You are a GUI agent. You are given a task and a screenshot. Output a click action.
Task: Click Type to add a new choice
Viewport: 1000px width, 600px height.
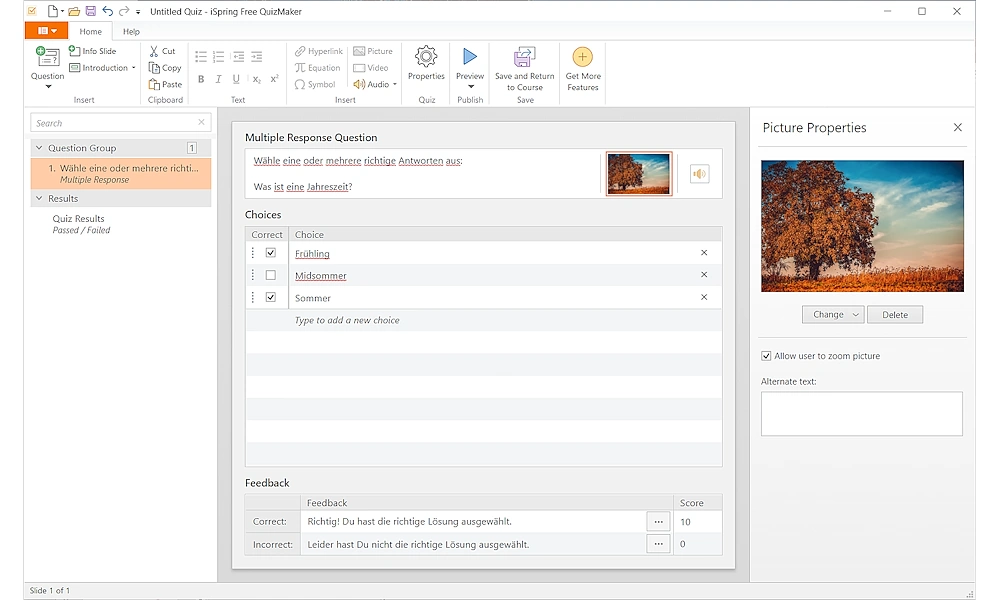(347, 320)
